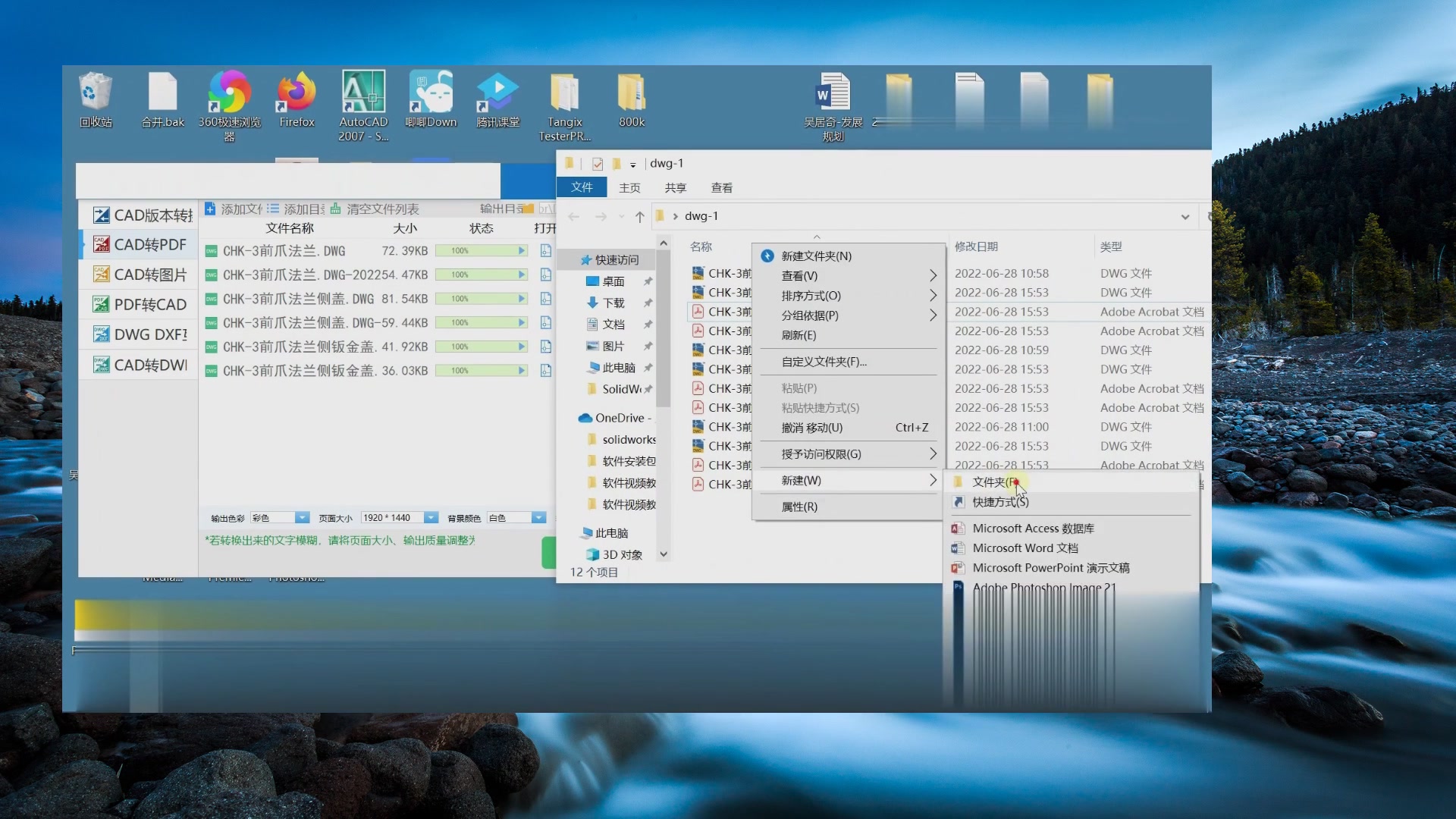Open the 主页 tab in the Explorer ribbon

coord(629,188)
